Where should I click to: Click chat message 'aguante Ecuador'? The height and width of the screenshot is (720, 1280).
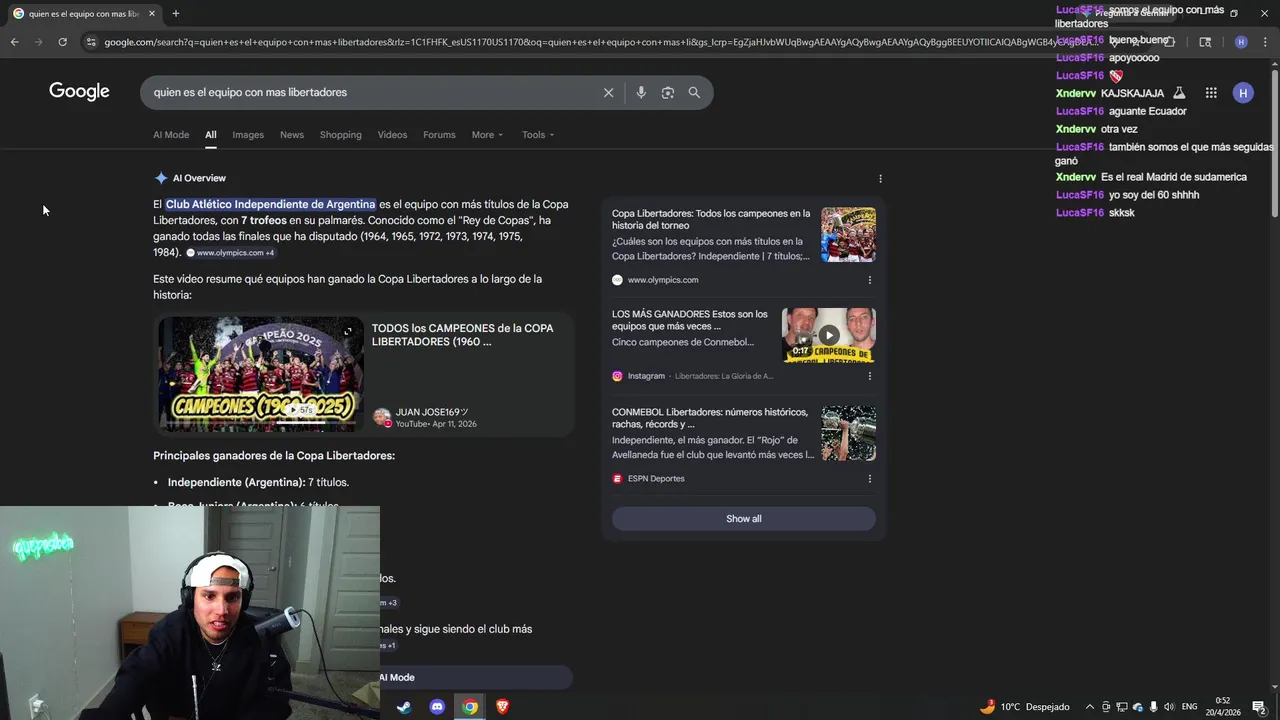point(1148,111)
